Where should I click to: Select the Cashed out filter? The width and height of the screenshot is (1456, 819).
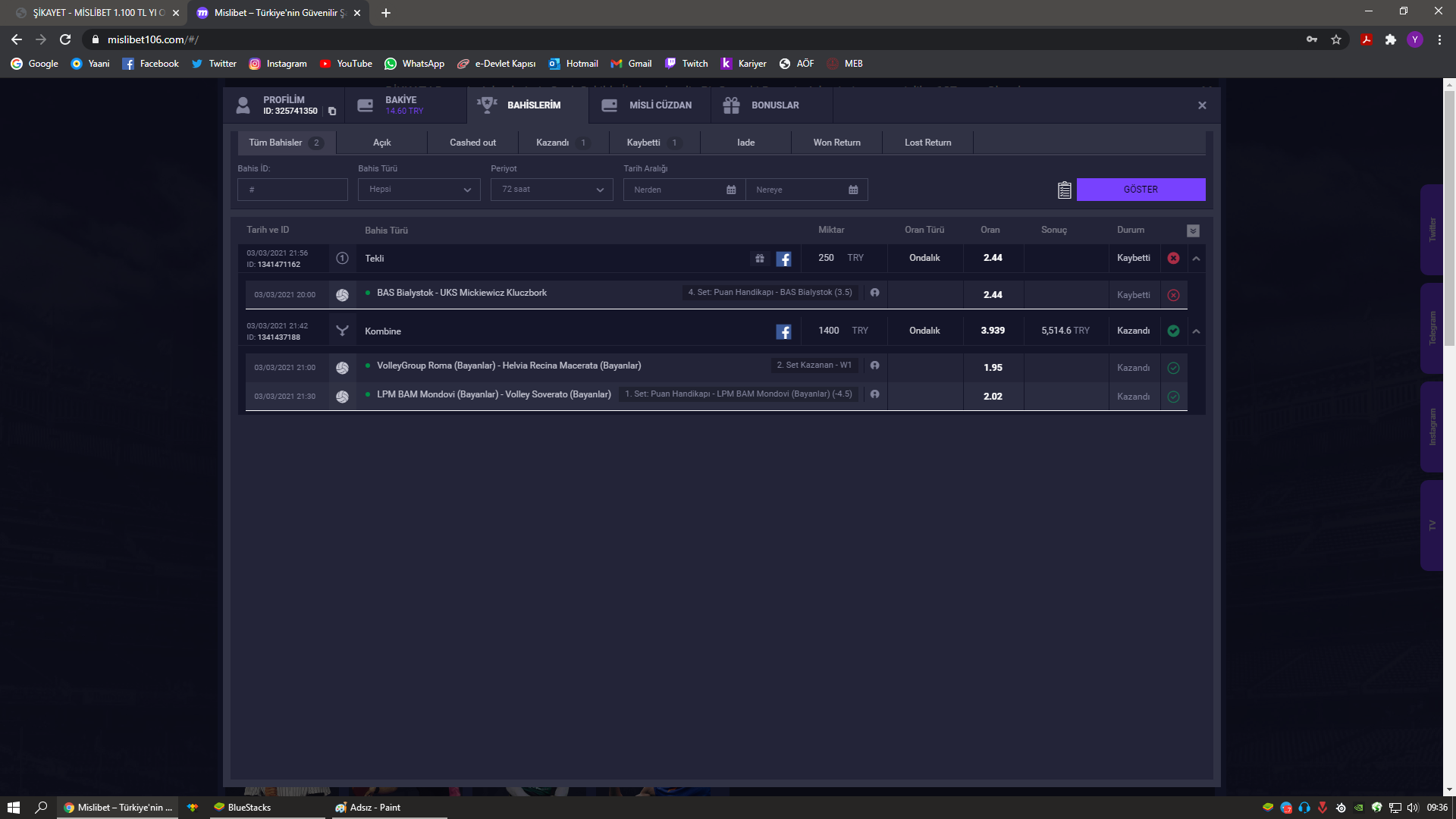pyautogui.click(x=472, y=143)
